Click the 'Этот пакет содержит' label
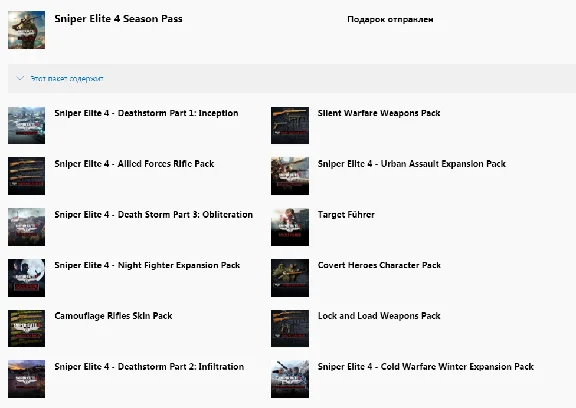576x408 pixels. tap(67, 79)
